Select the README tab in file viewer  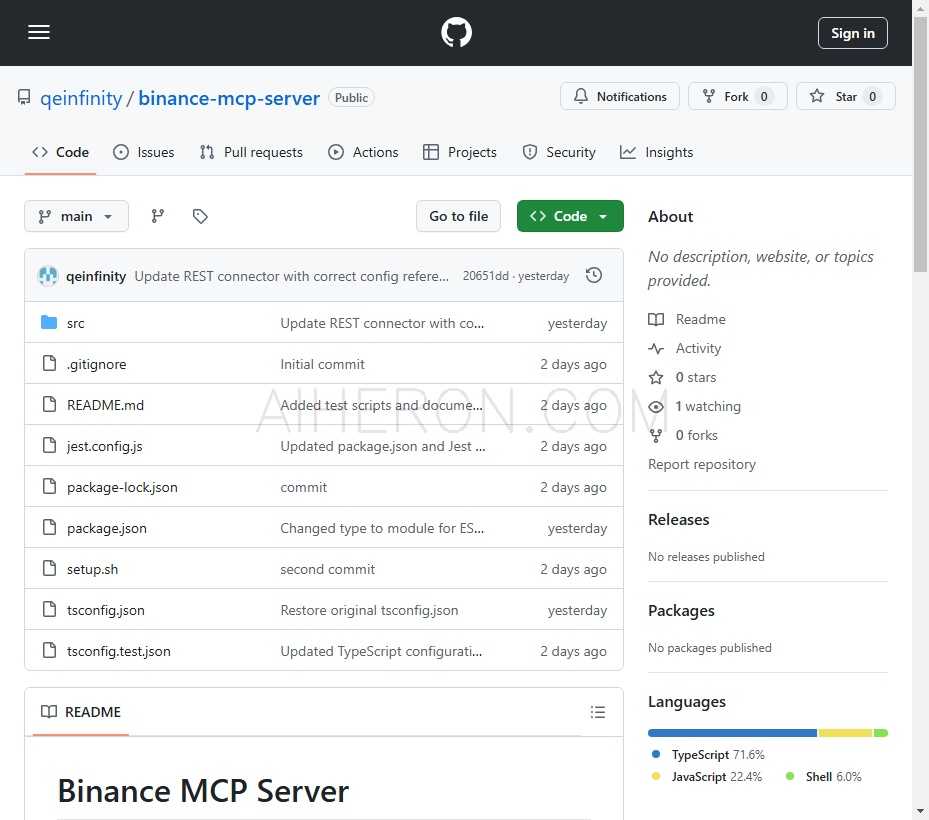coord(81,712)
